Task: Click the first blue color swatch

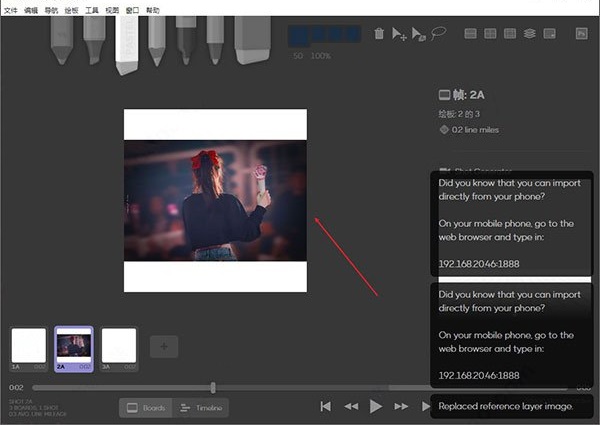Action: click(298, 36)
